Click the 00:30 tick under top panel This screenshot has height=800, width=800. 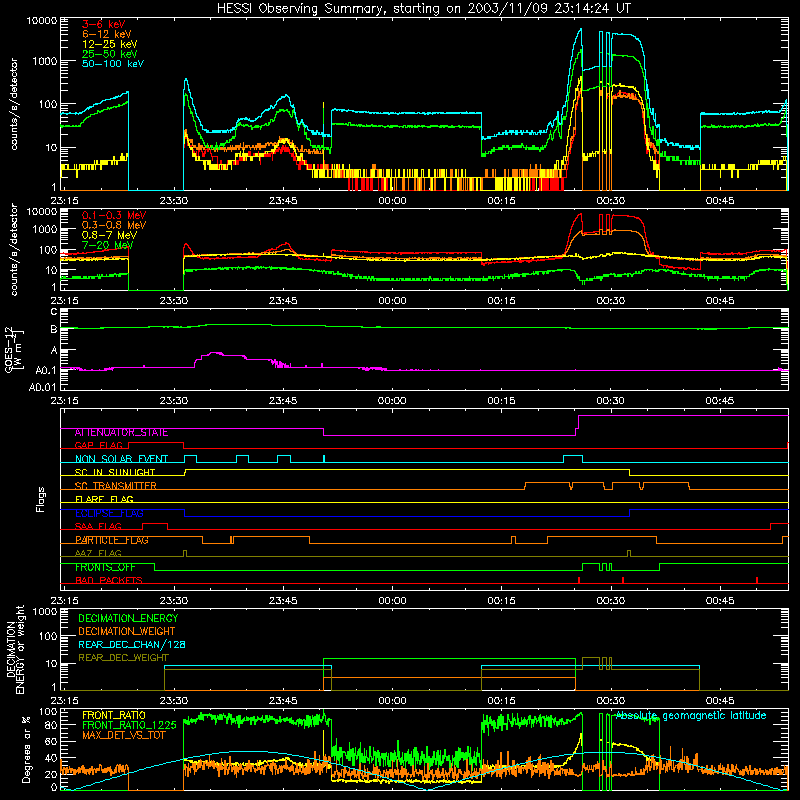(x=610, y=201)
